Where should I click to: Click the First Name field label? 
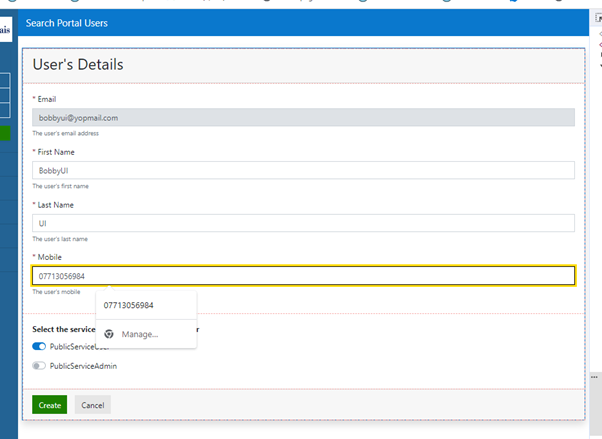(56, 152)
